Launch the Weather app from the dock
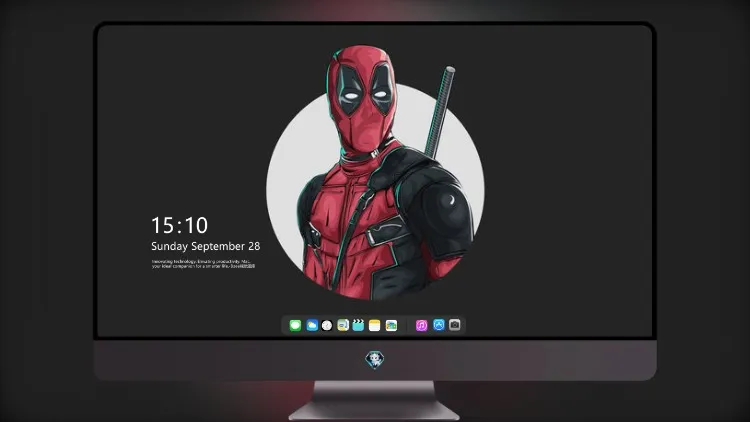Screen dimensions: 750x422 click(x=312, y=325)
